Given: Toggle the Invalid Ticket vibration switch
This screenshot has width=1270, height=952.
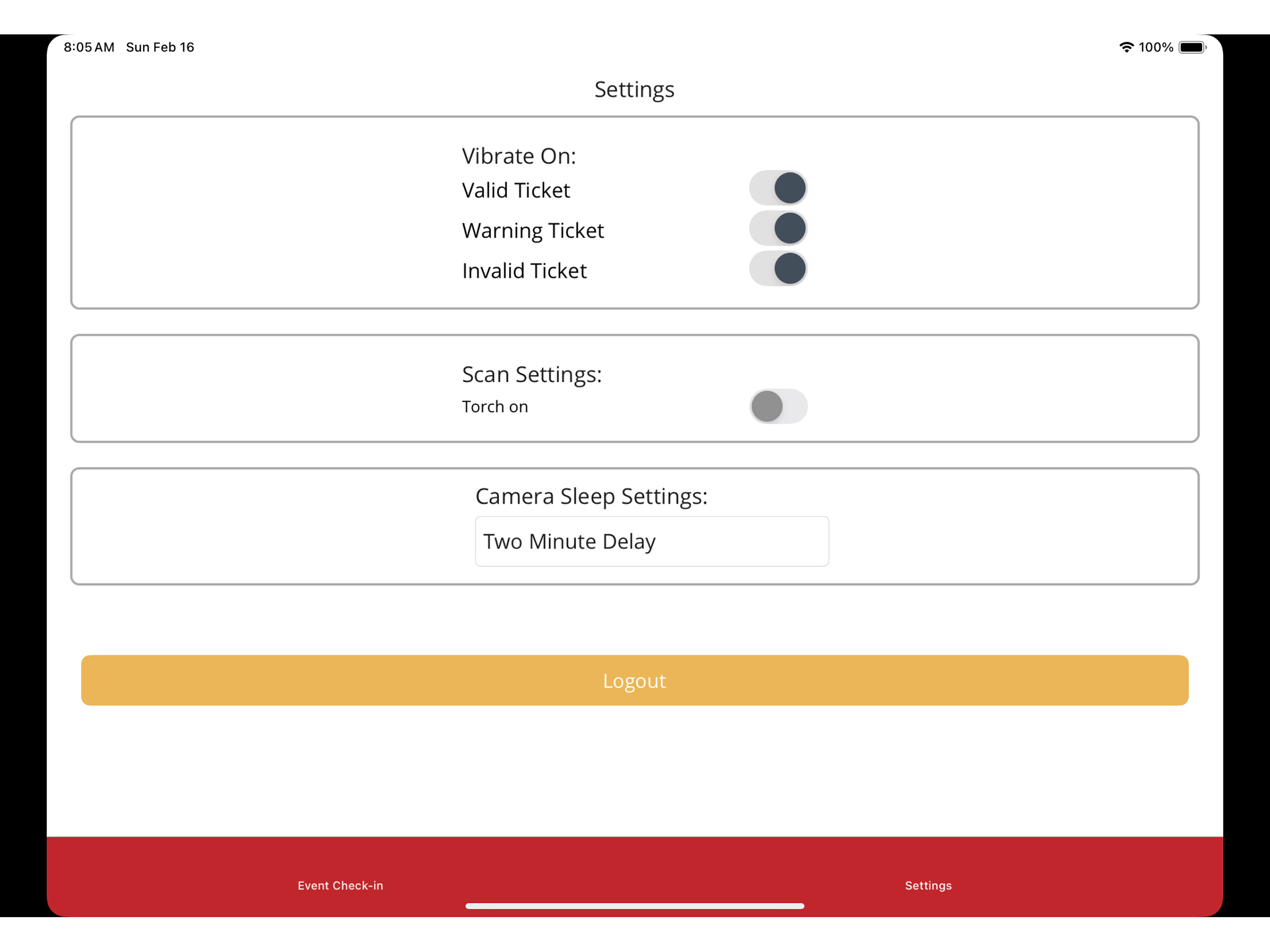Looking at the screenshot, I should [778, 269].
